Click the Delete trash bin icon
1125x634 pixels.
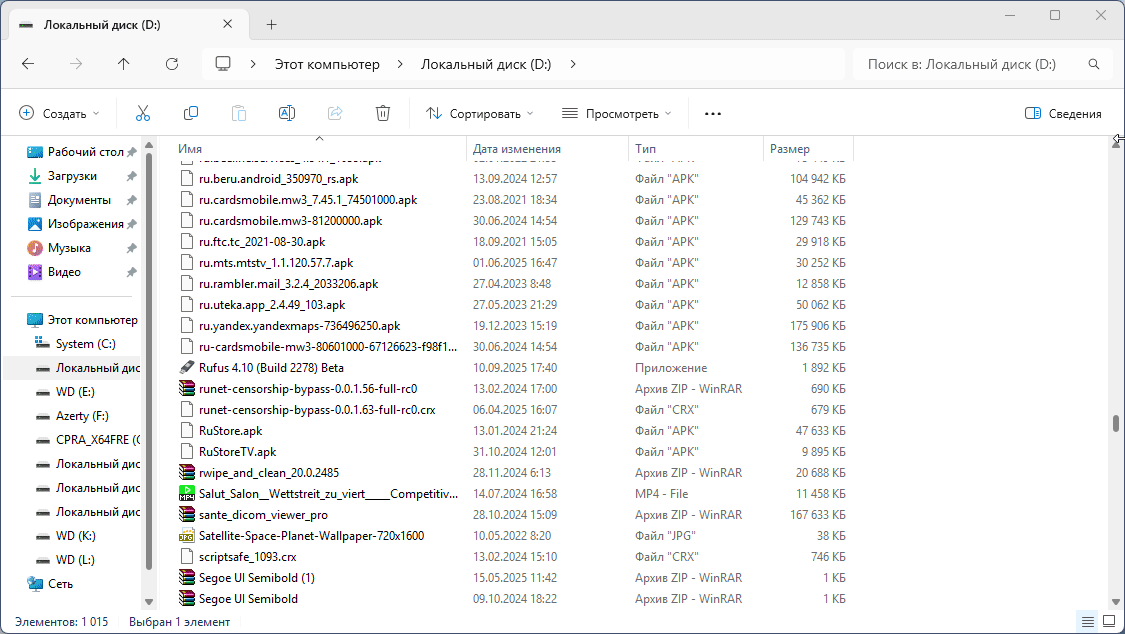383,113
